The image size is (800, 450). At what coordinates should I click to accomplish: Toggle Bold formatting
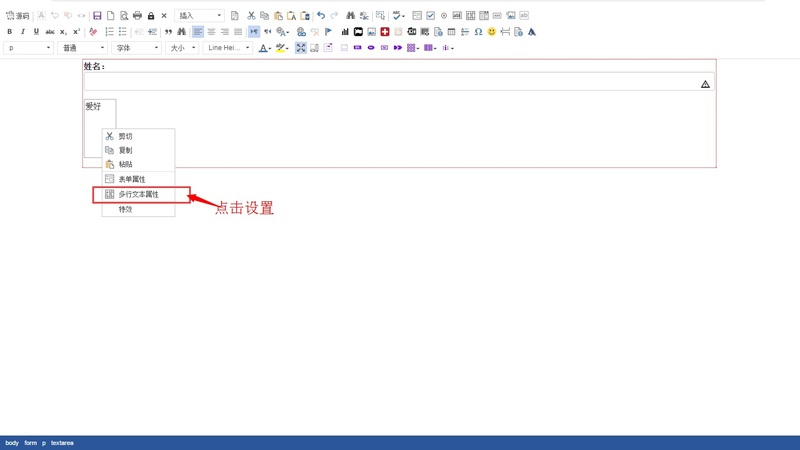click(x=10, y=32)
